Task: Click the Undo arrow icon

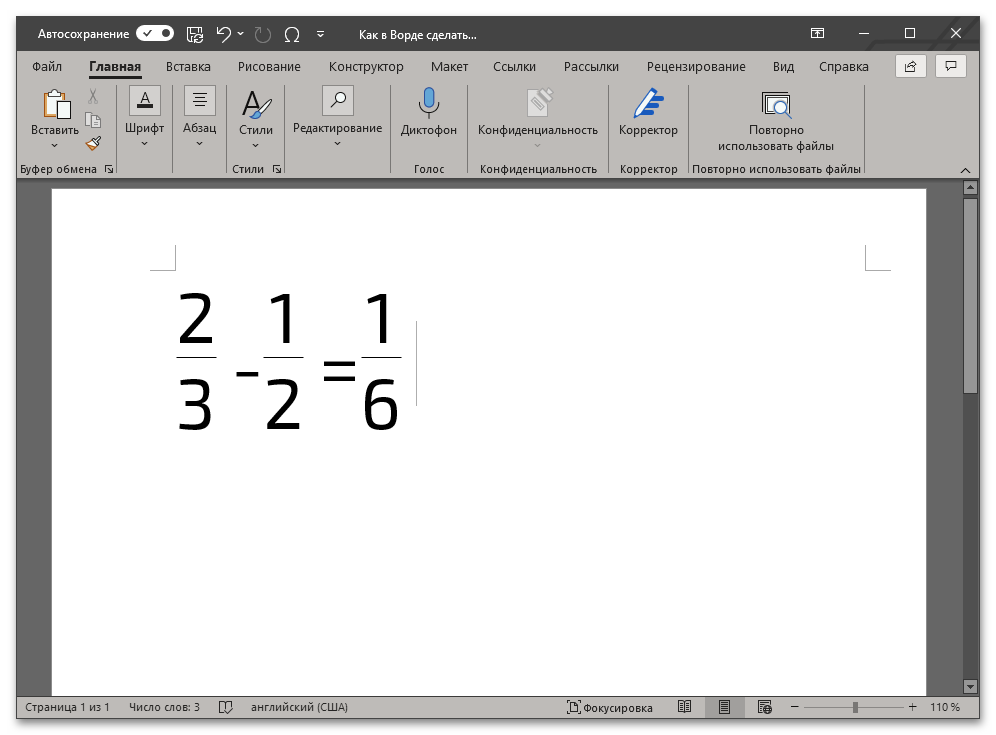Action: point(224,34)
